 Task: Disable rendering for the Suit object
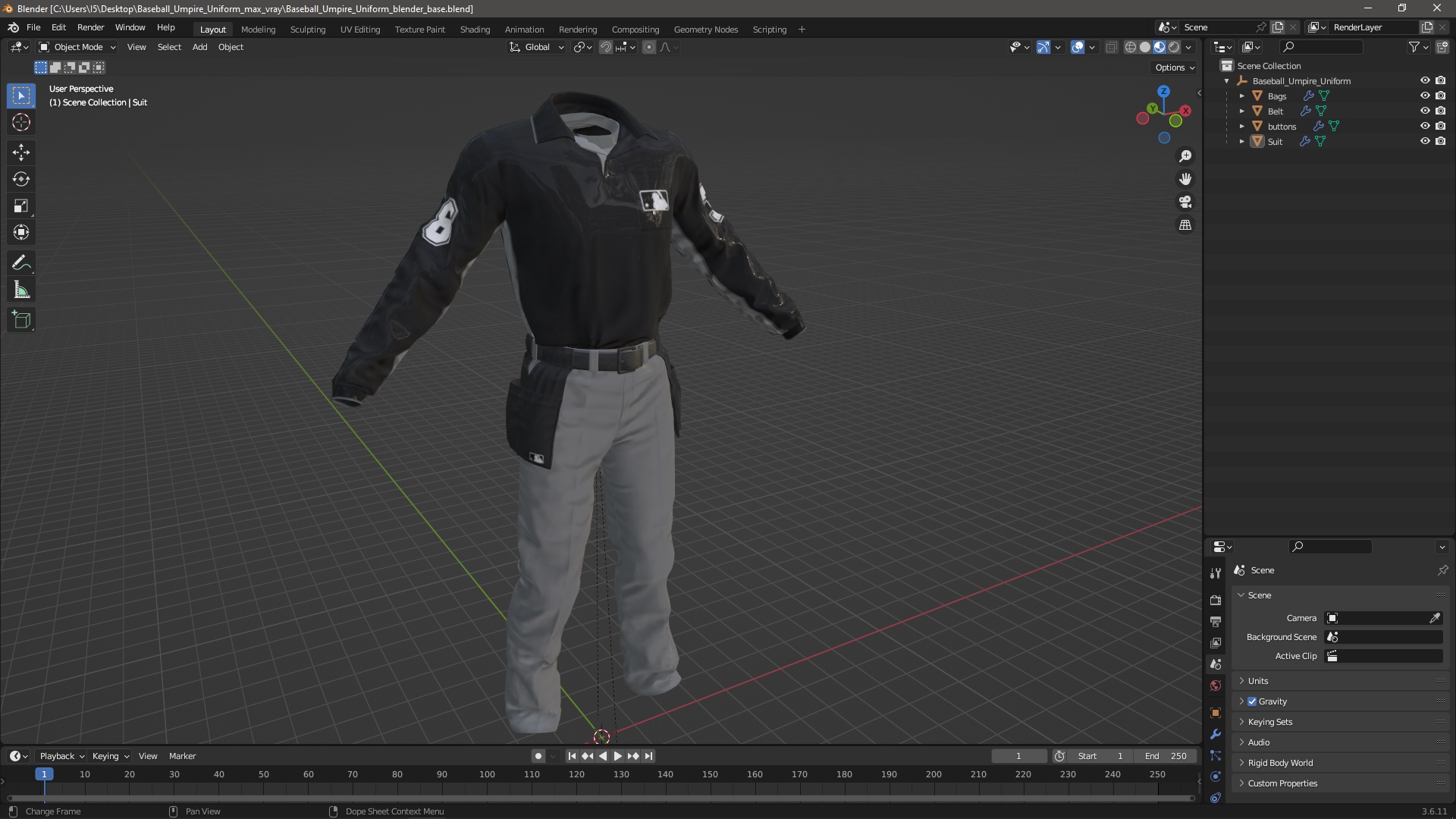(1441, 141)
